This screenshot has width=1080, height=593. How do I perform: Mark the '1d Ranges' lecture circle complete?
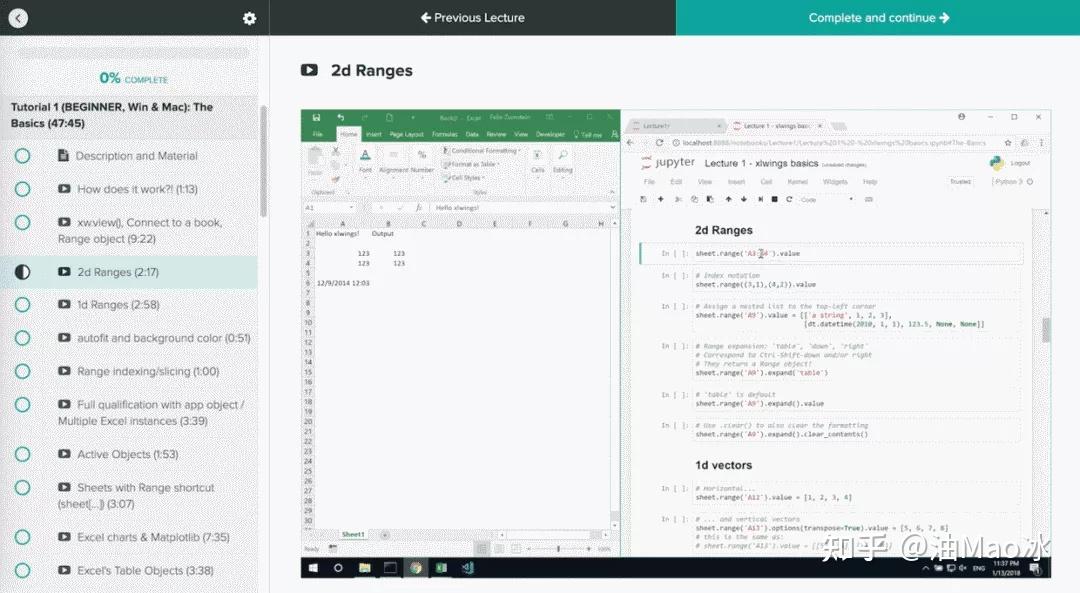point(22,304)
